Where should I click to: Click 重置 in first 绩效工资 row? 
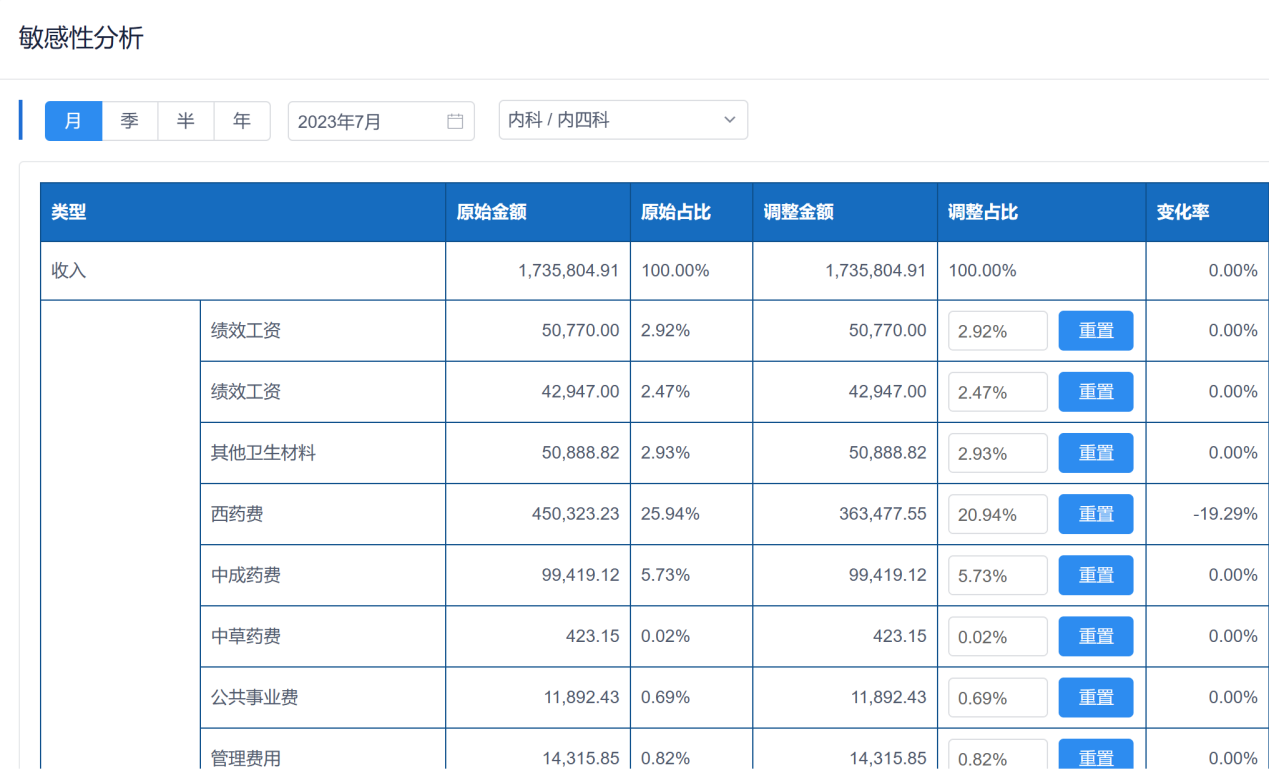click(x=1095, y=331)
